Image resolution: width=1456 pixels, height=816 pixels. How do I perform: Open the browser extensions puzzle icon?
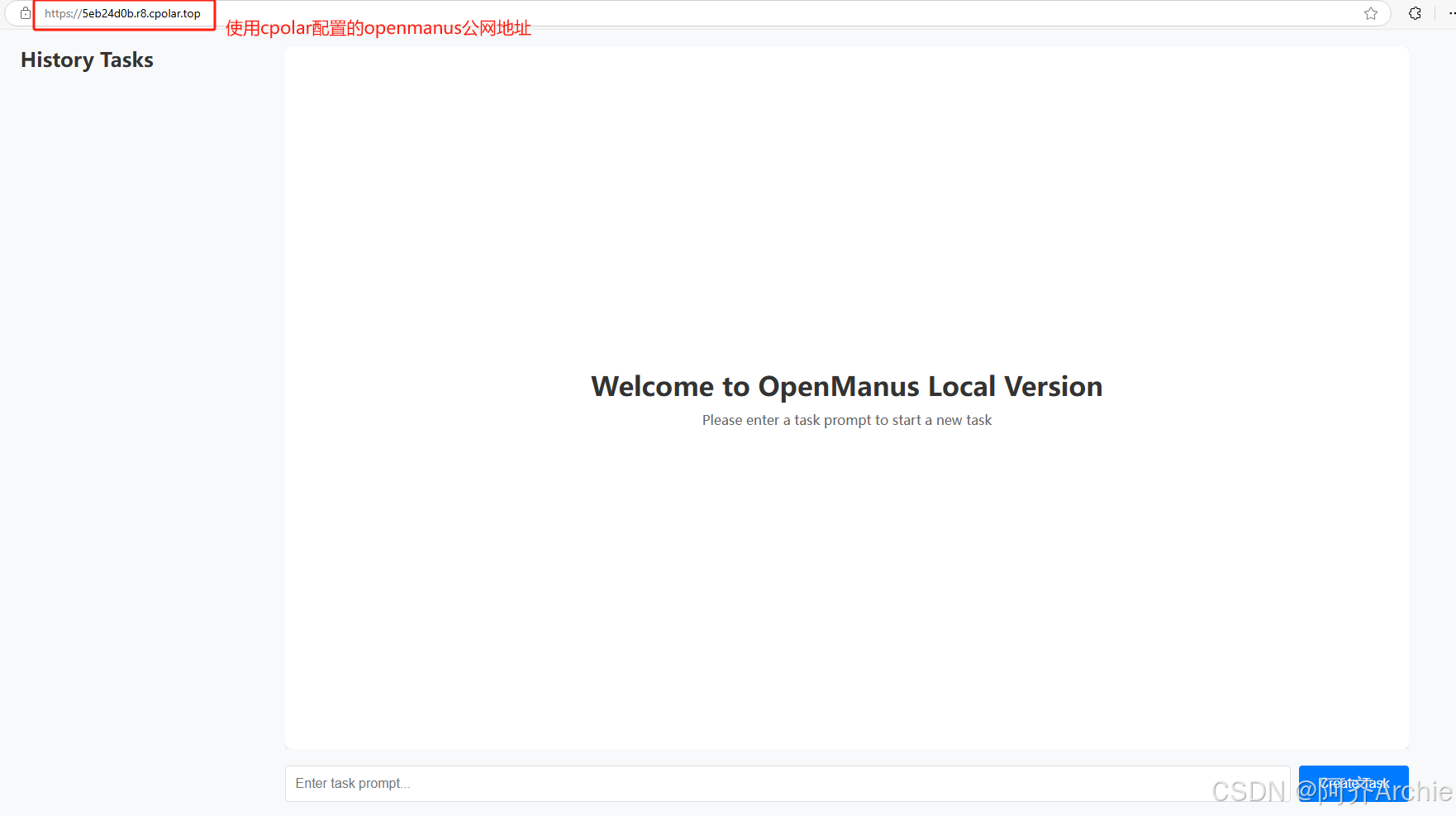[1415, 13]
